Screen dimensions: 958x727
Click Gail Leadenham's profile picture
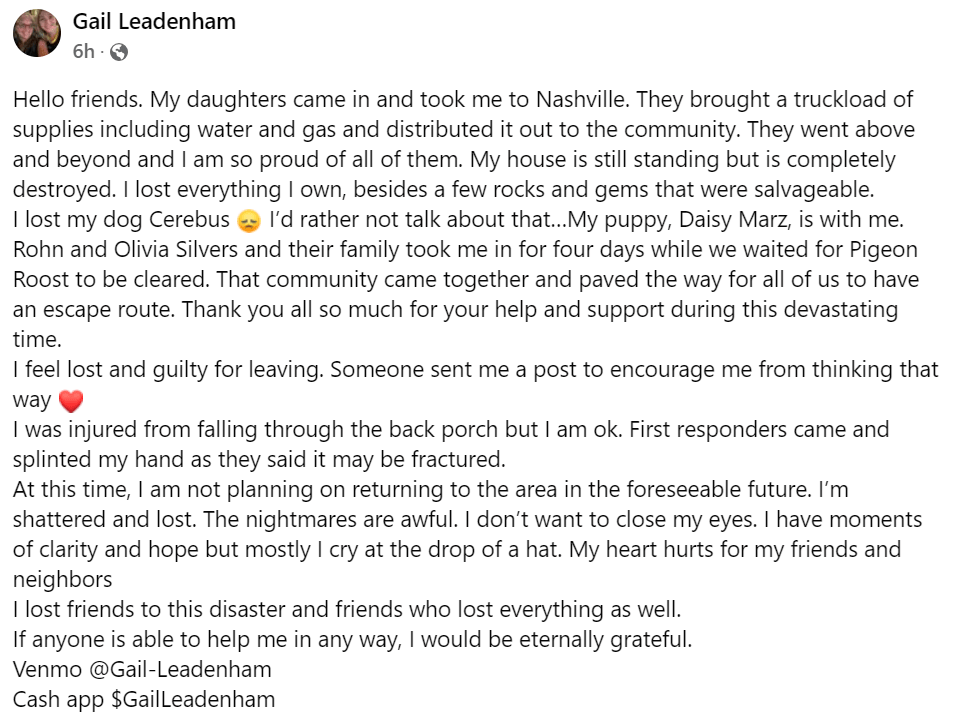(x=37, y=33)
